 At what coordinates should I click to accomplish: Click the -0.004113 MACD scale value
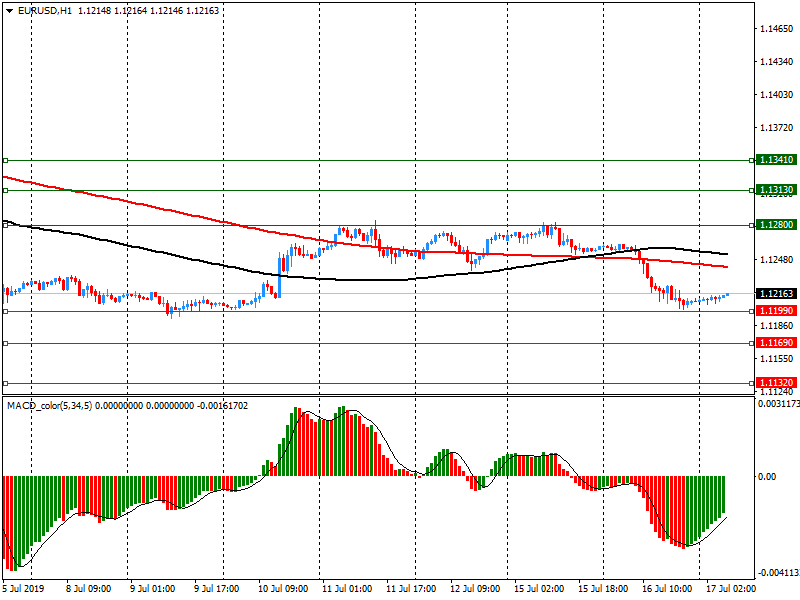[x=779, y=573]
